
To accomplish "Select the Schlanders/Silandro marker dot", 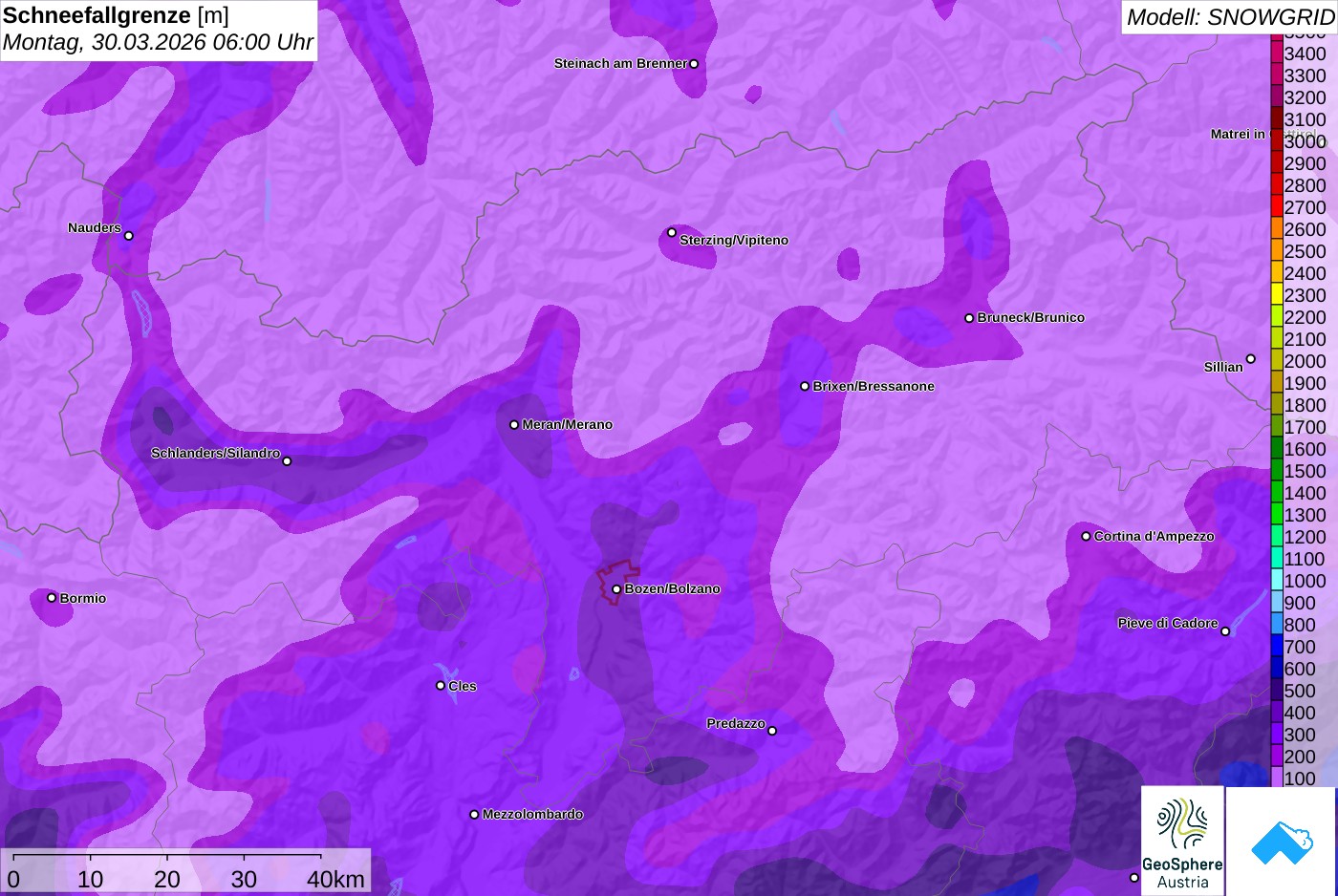I will click(287, 461).
